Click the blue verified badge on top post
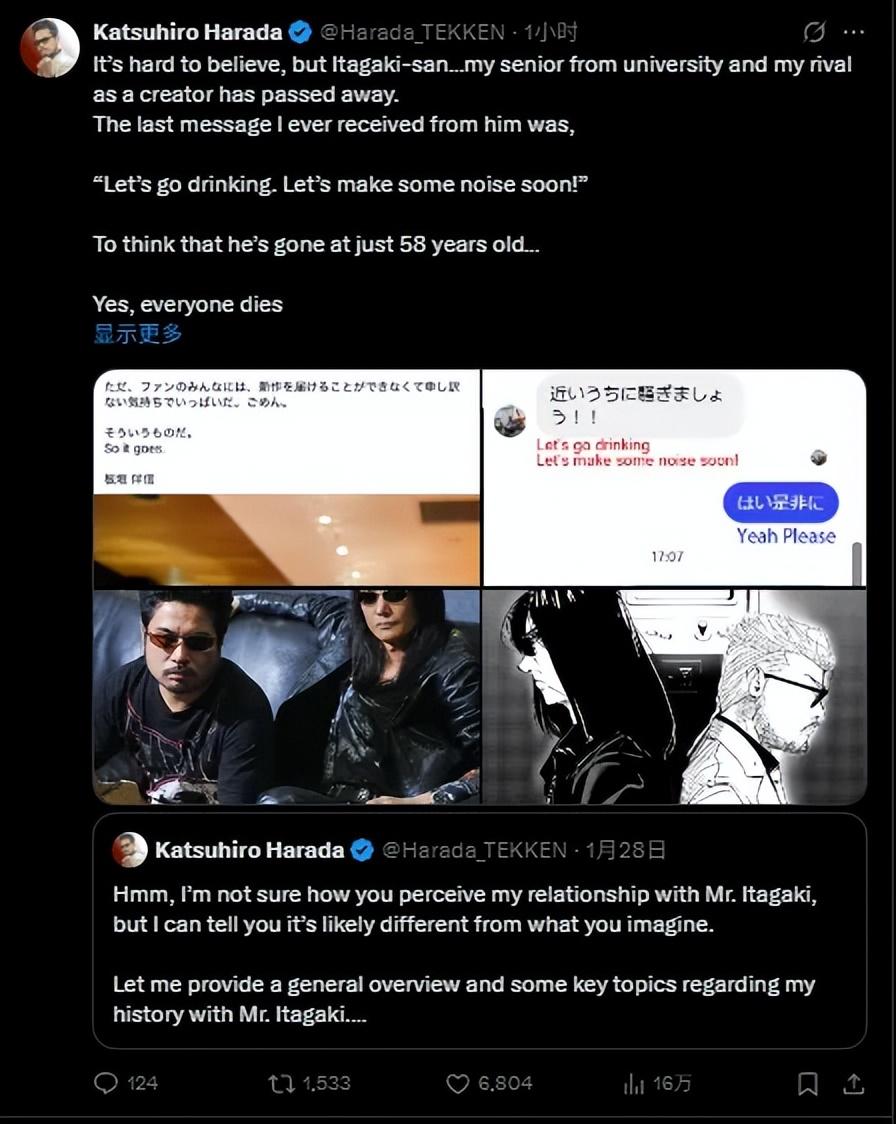Image resolution: width=896 pixels, height=1124 pixels. point(300,32)
